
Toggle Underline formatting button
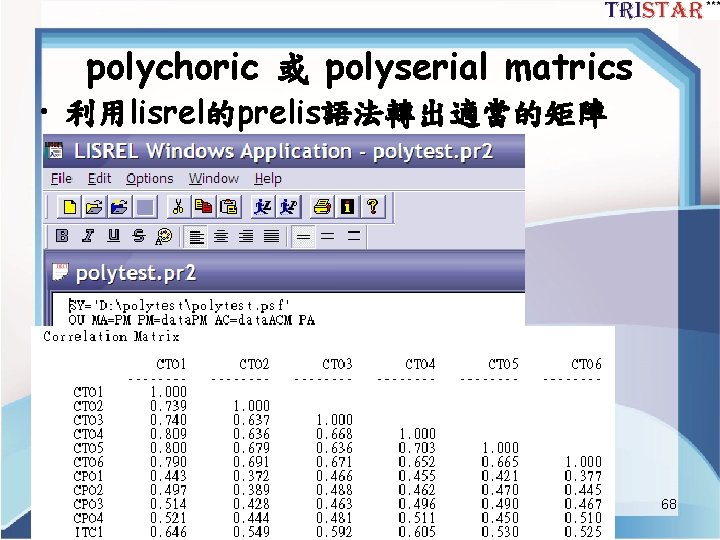pyautogui.click(x=113, y=236)
